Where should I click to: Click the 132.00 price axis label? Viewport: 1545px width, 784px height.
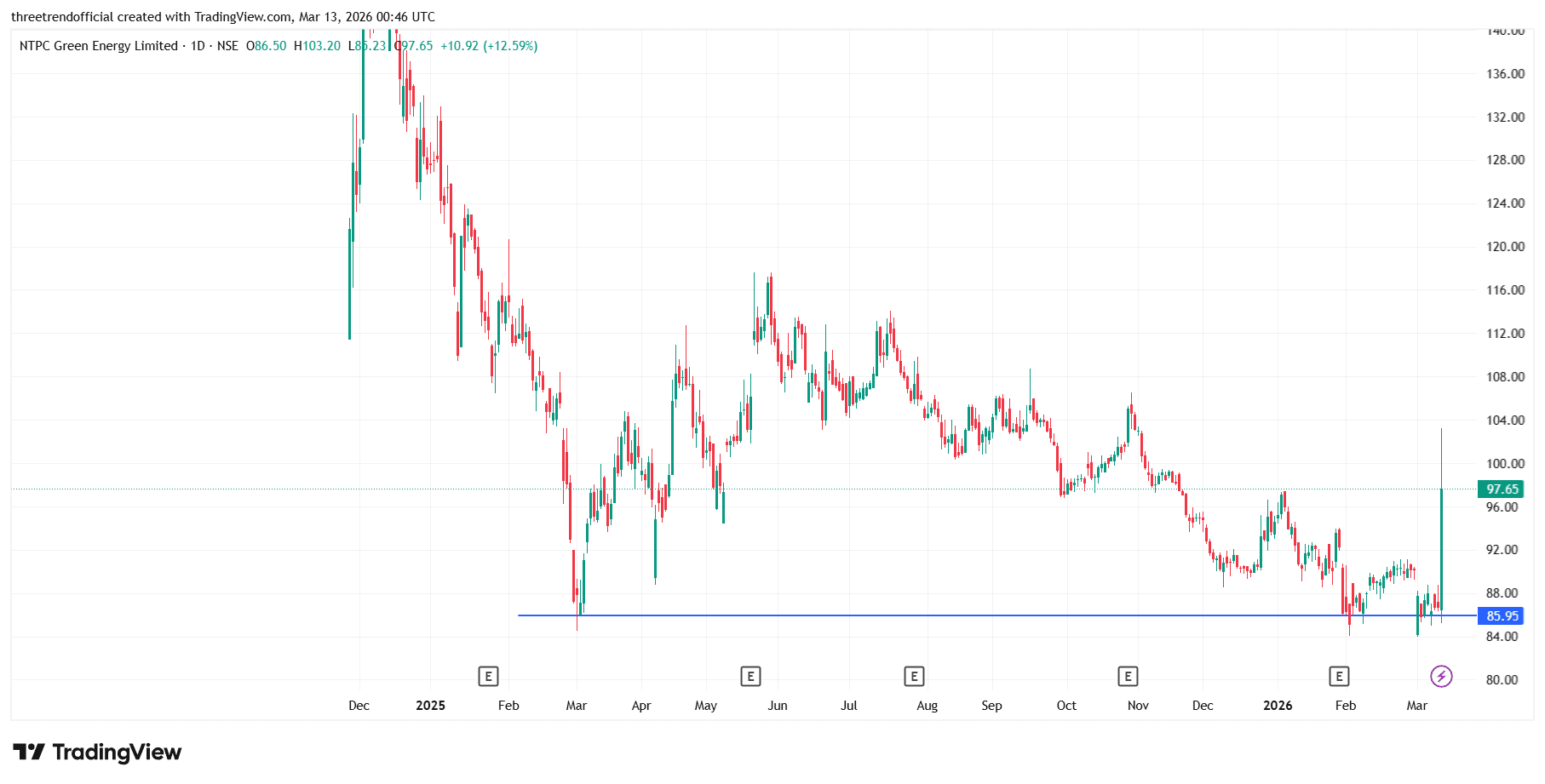tap(1505, 117)
